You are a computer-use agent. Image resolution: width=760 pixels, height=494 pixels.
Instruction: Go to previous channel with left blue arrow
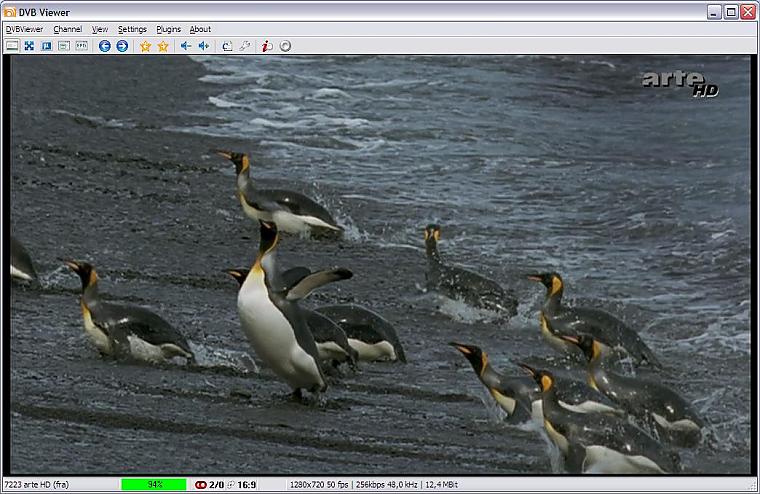coord(104,46)
